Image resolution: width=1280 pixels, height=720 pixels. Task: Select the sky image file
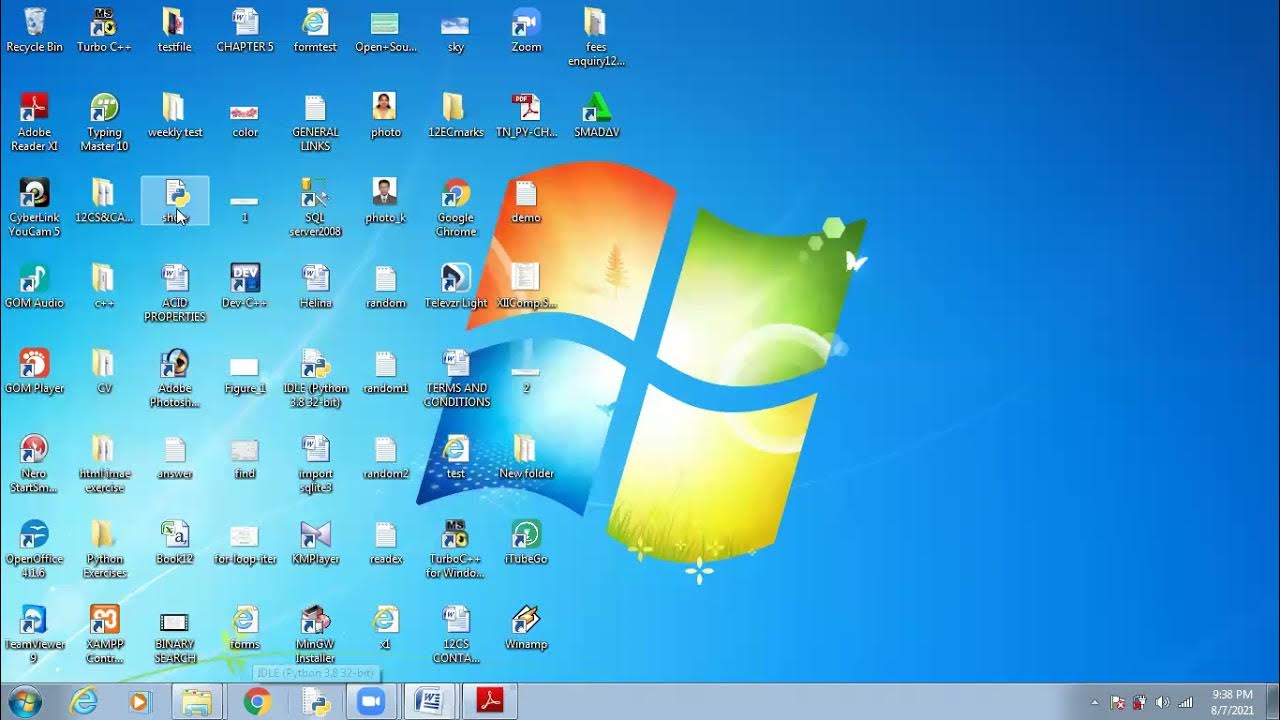tap(456, 30)
